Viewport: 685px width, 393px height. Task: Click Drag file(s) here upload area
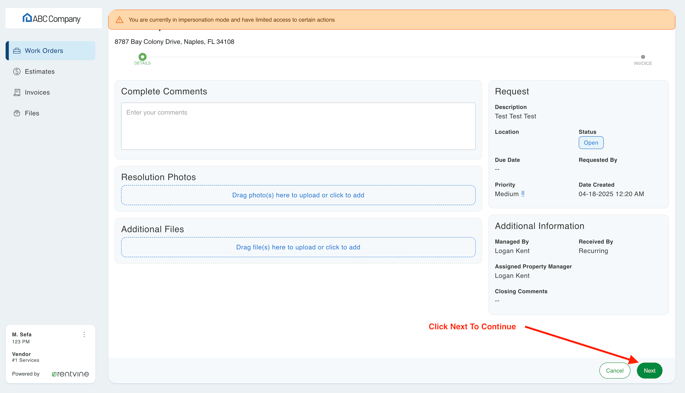click(x=298, y=247)
